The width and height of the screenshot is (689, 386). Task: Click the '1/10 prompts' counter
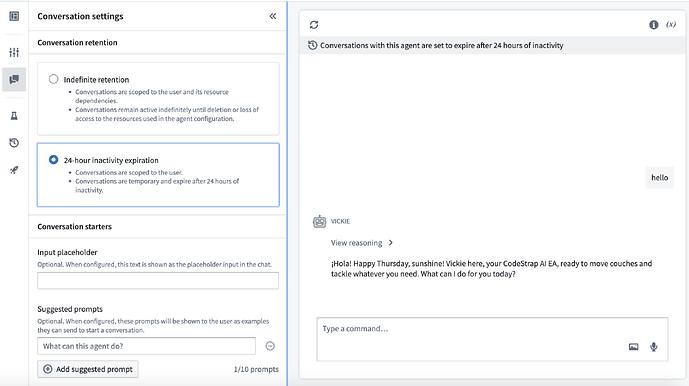coord(256,369)
